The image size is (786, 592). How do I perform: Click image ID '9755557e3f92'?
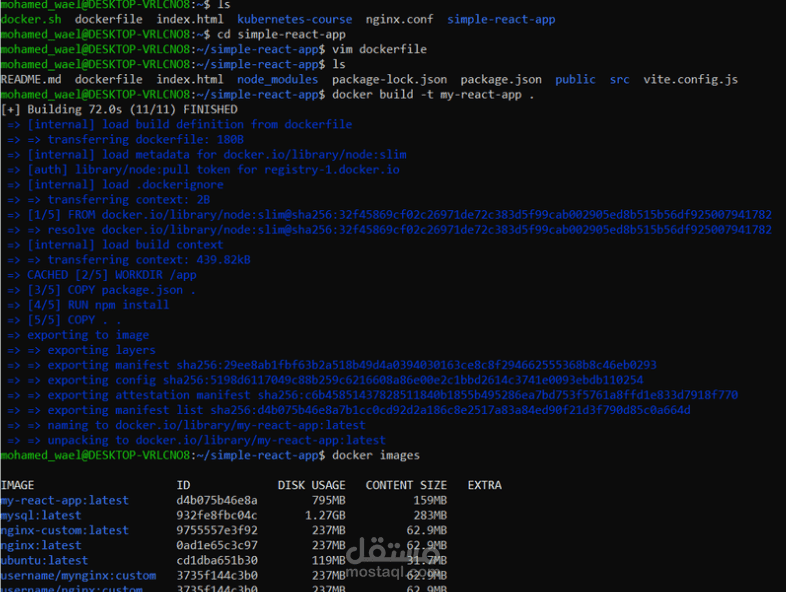217,531
